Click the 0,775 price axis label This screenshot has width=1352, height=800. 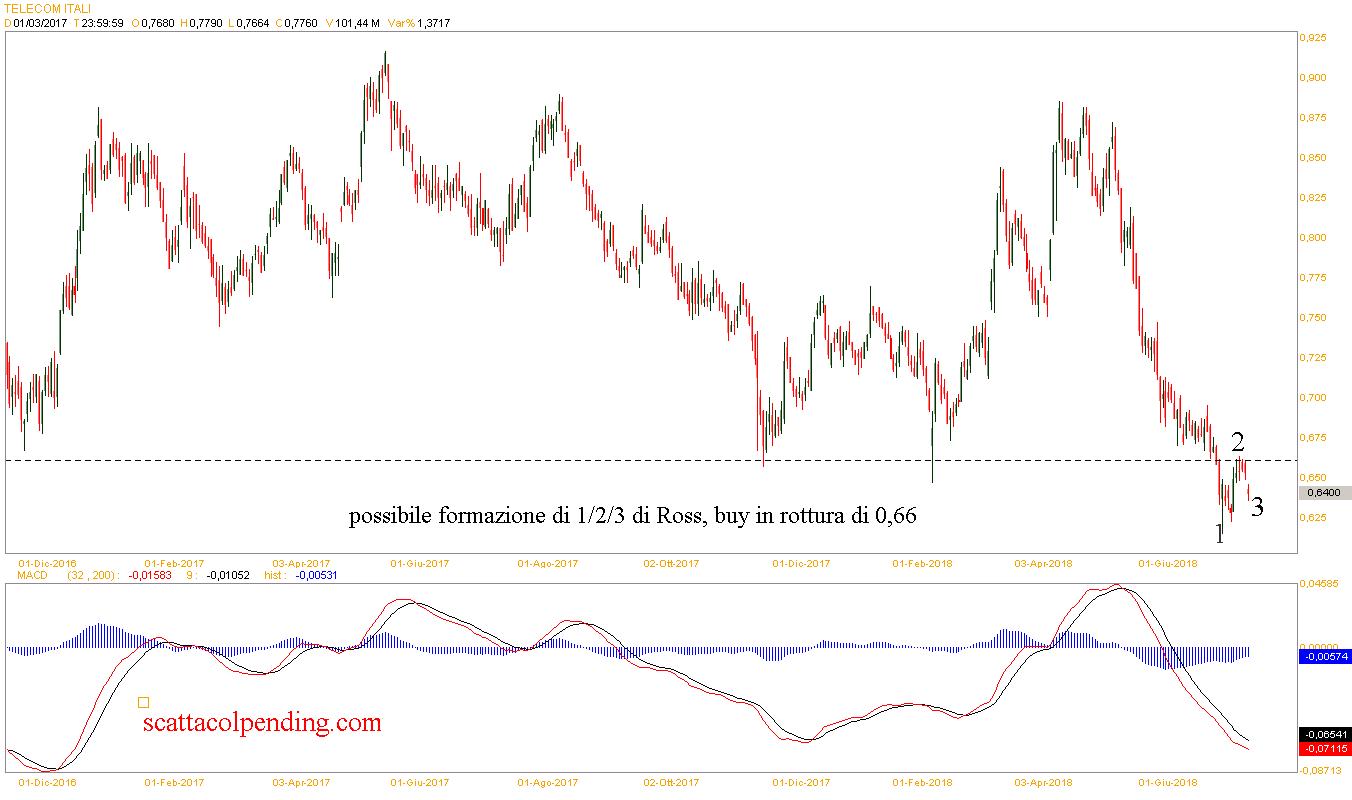pos(1312,278)
